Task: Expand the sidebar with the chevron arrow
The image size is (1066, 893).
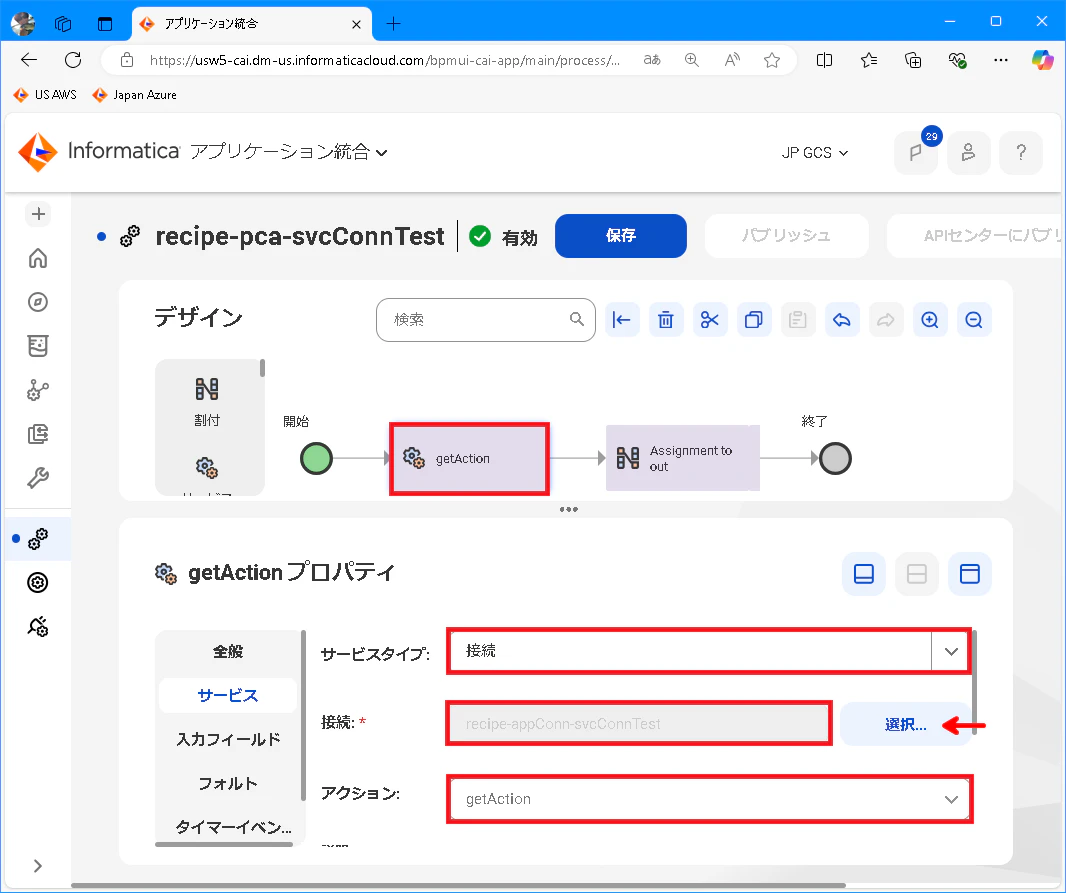Action: click(38, 866)
